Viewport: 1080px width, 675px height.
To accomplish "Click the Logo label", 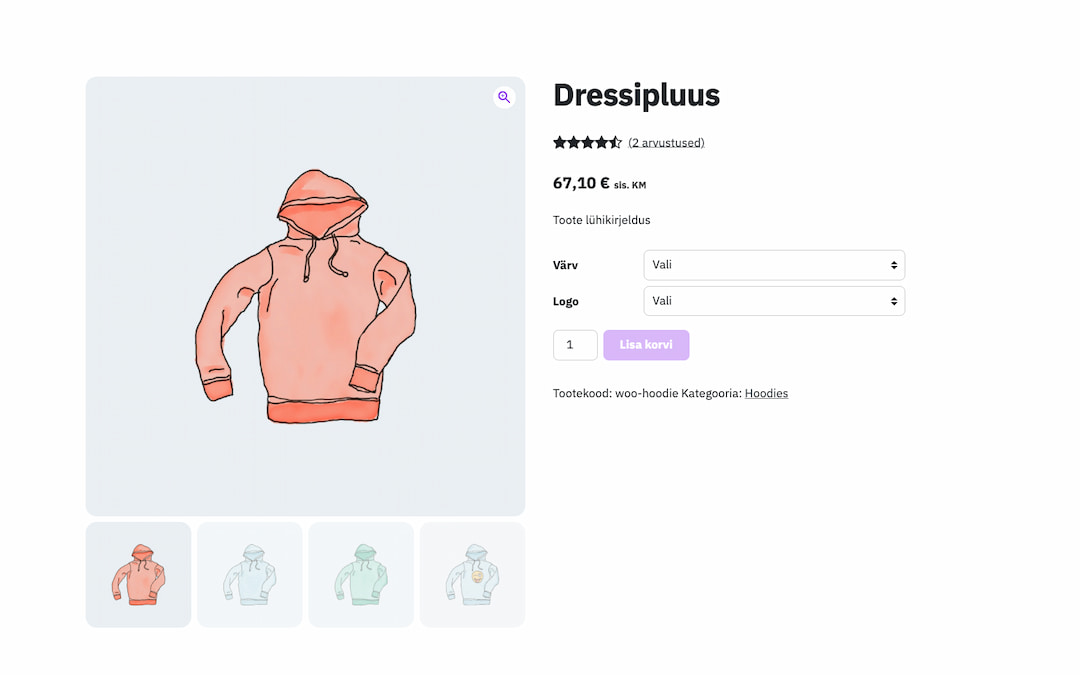I will (x=565, y=302).
